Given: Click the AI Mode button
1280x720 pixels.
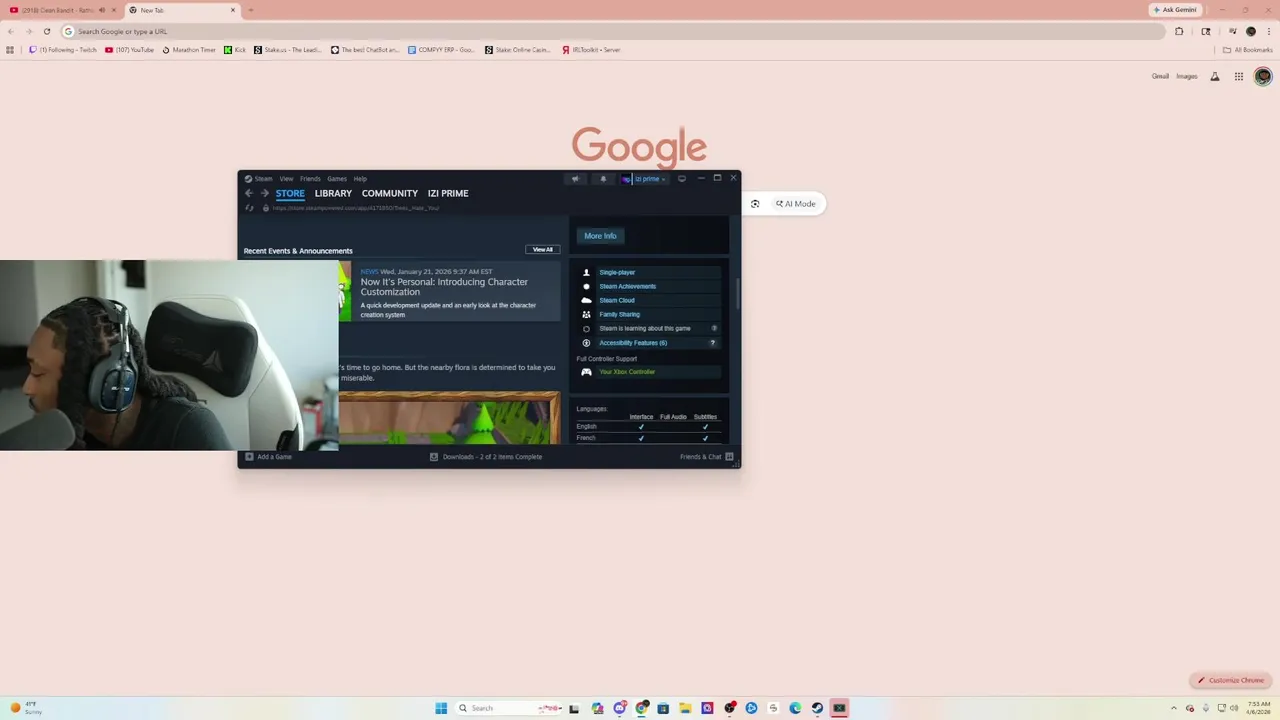Looking at the screenshot, I should pyautogui.click(x=796, y=204).
